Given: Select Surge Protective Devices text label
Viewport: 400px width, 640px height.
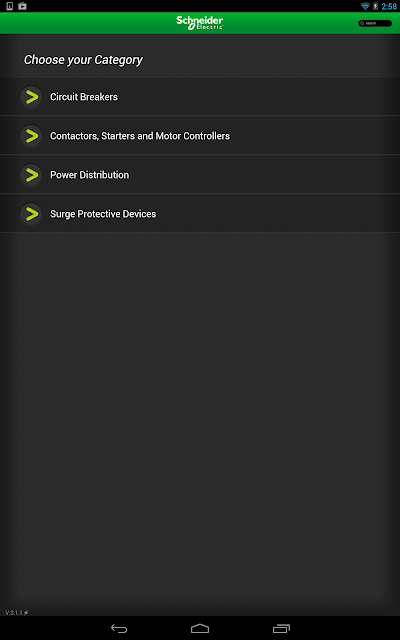Looking at the screenshot, I should (x=103, y=214).
